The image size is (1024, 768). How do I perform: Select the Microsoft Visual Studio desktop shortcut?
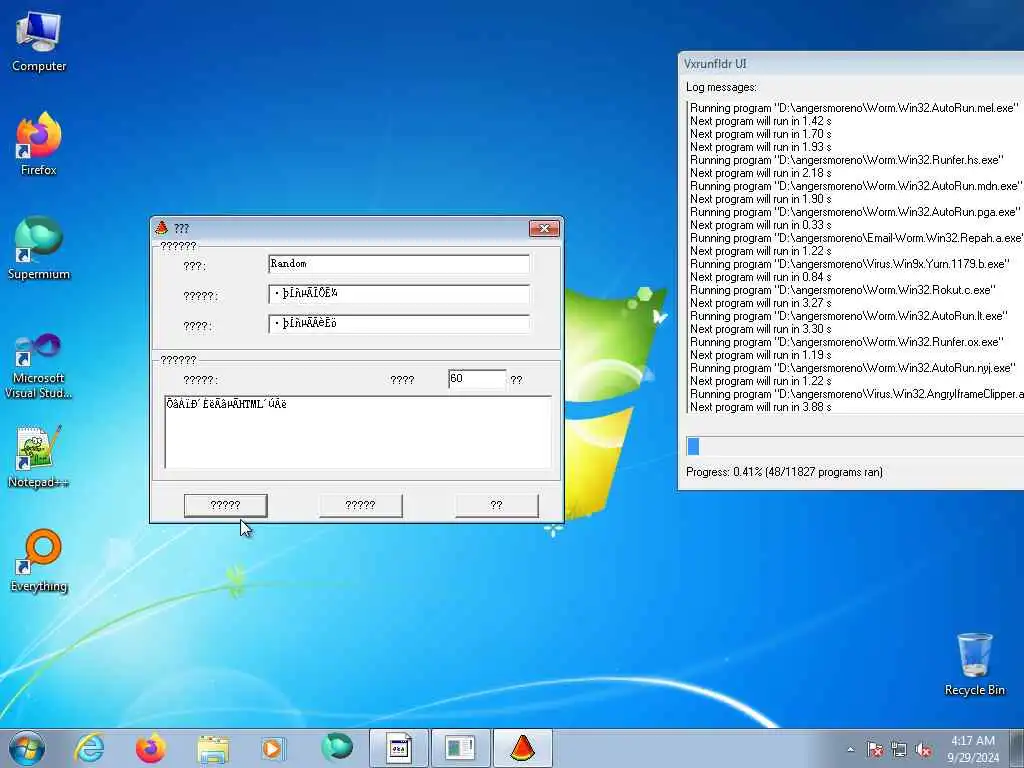coord(39,366)
